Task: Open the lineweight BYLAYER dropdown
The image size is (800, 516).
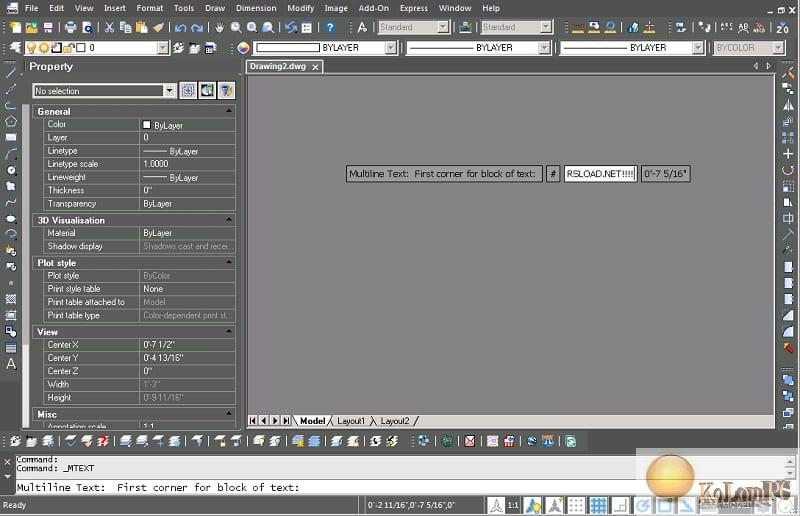Action: tap(698, 48)
